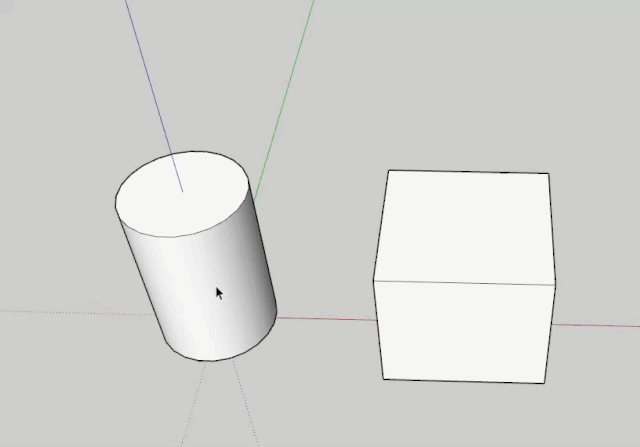Select the cube's top face
Viewport: 640px width, 447px height.
465,227
